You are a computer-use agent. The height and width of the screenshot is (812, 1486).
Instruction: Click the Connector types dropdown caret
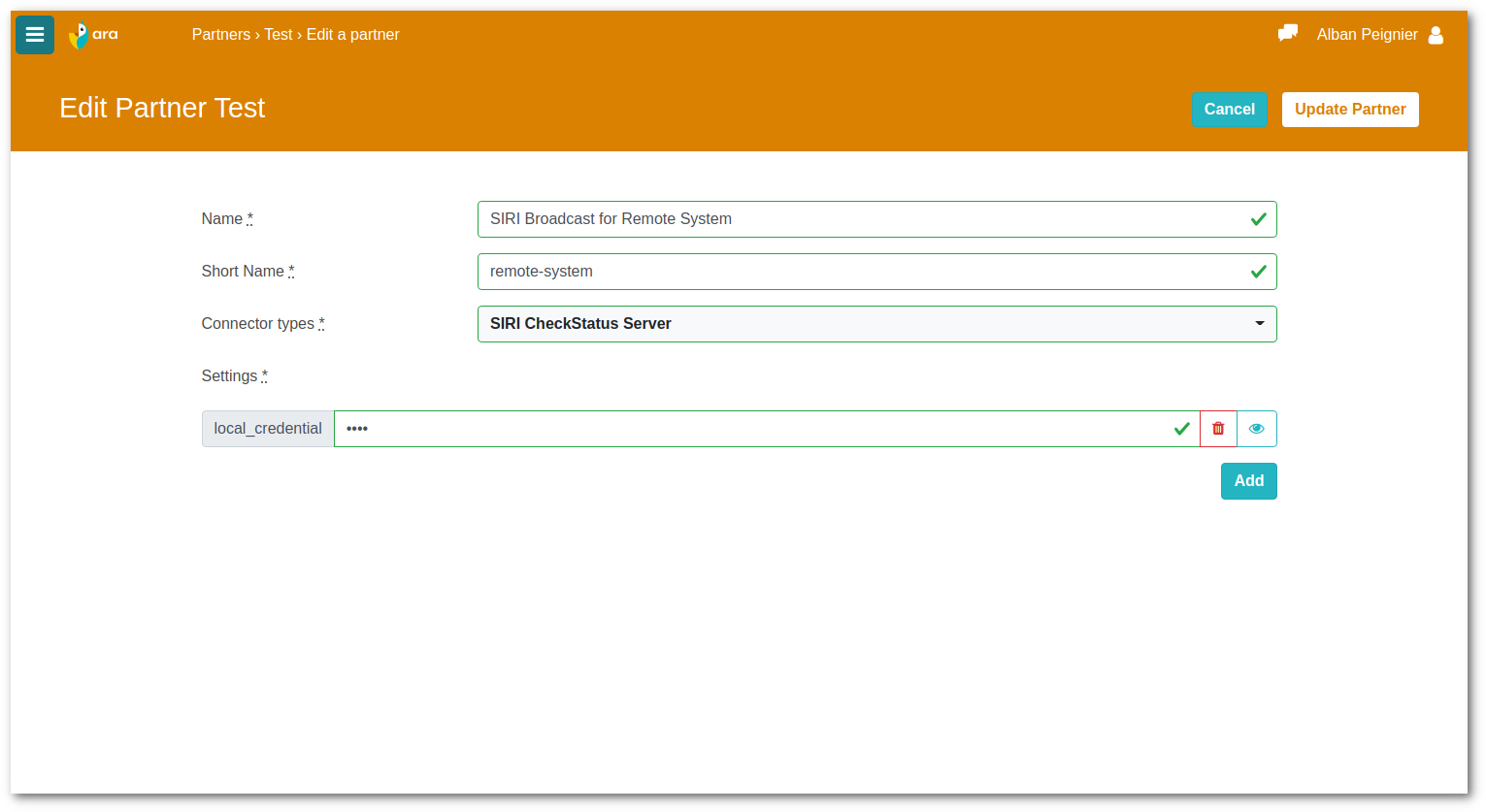[1260, 324]
